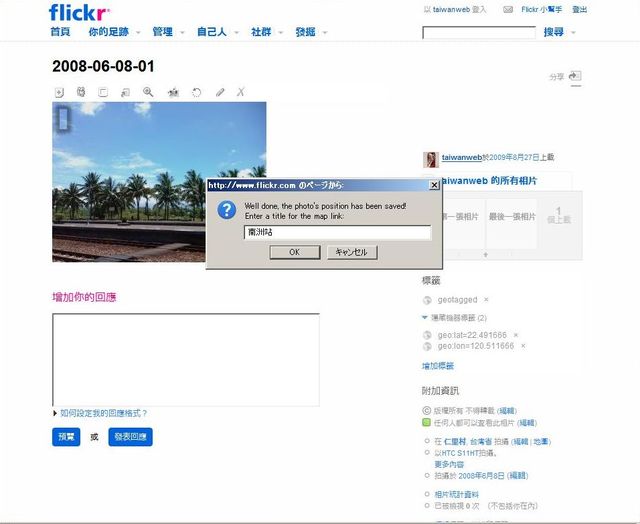Click the globe icon beside geo:lat tag

(428, 334)
